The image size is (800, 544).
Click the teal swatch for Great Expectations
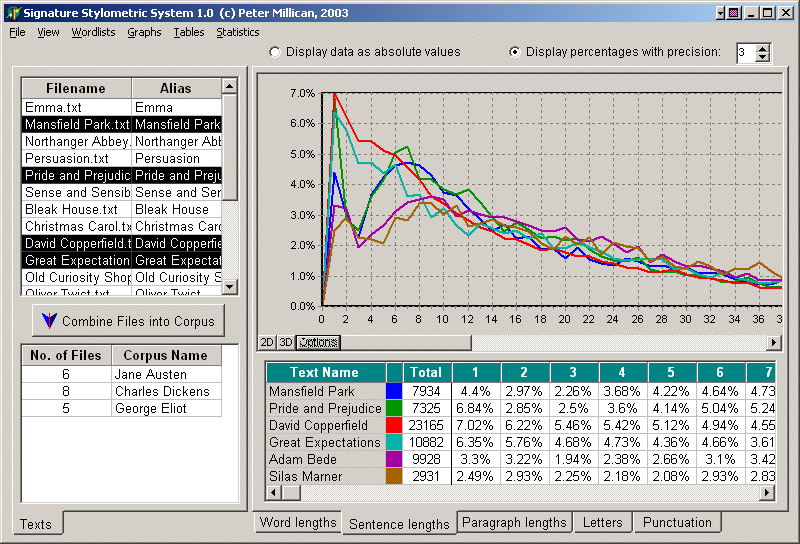pyautogui.click(x=394, y=442)
